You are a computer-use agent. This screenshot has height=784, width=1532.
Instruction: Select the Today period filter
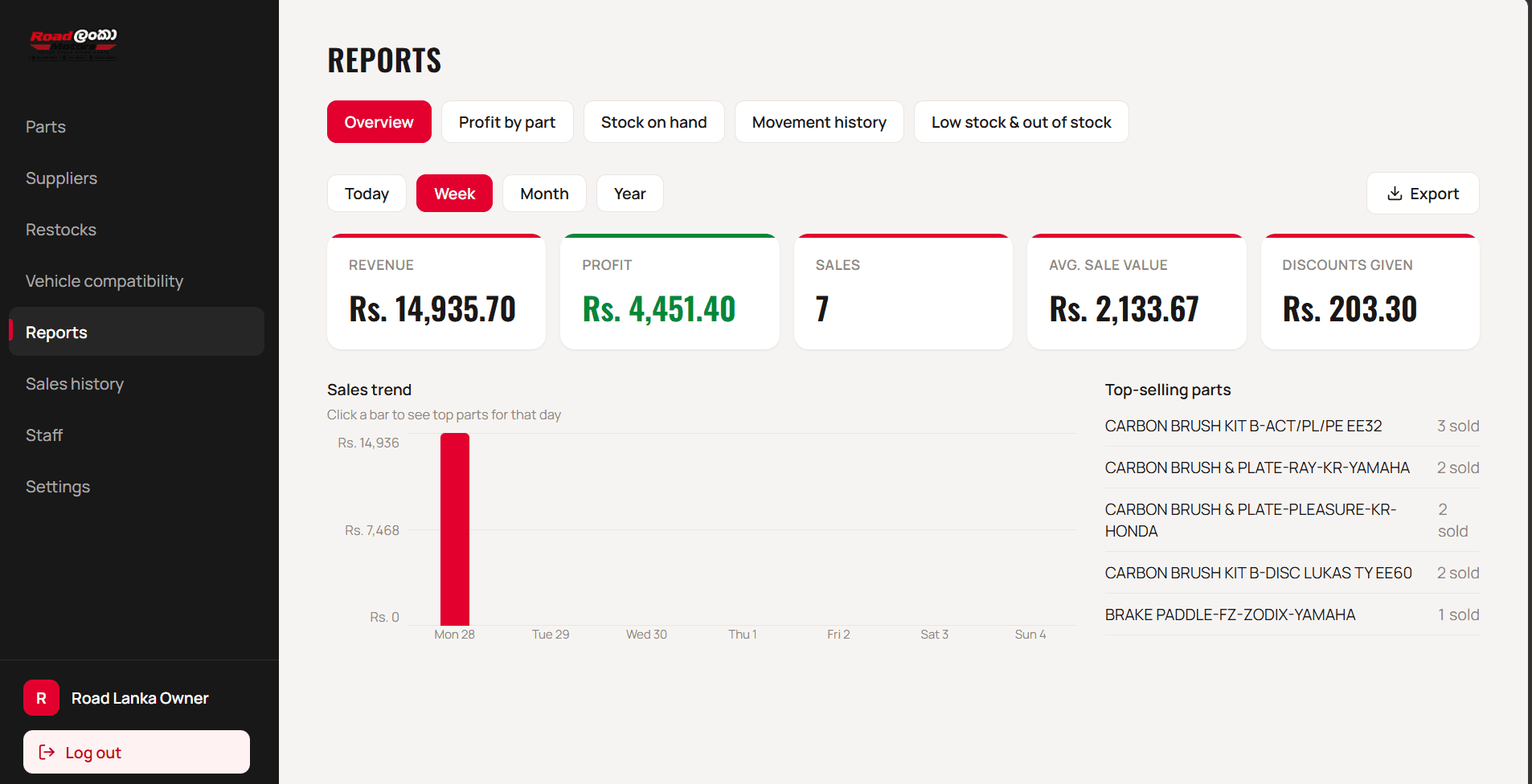point(367,194)
